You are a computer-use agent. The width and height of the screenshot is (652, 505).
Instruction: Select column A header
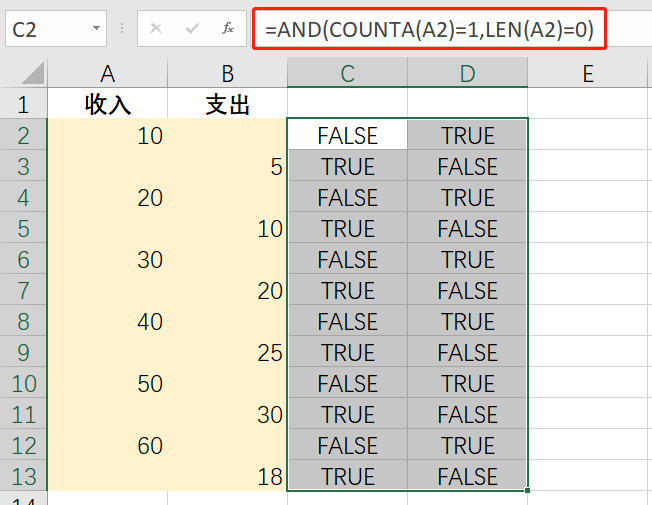tap(108, 74)
